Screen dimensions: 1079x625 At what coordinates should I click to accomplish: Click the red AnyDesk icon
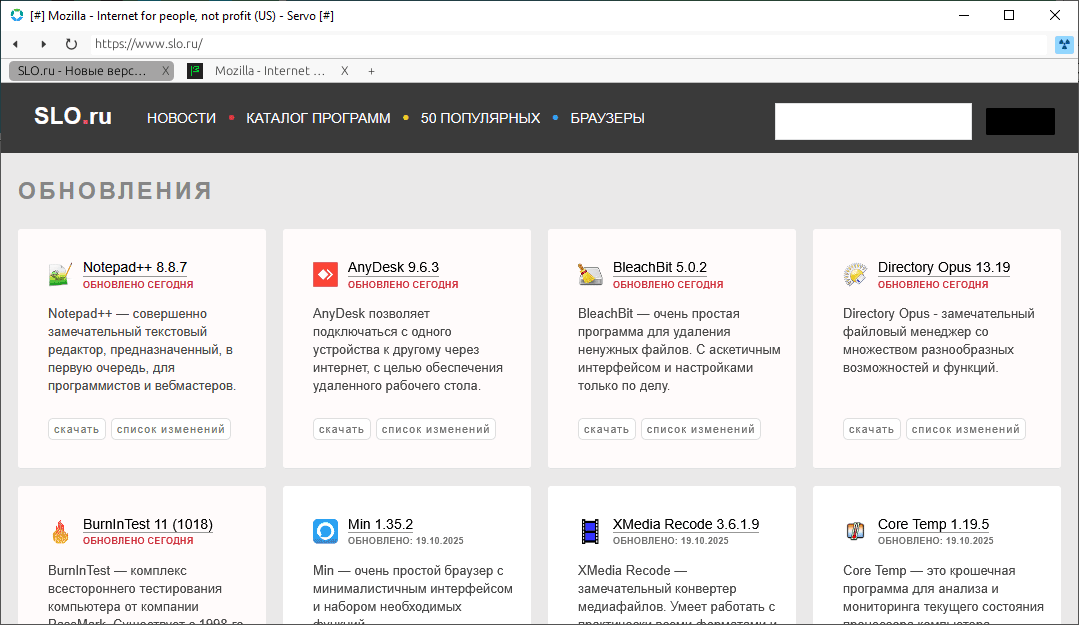point(325,275)
